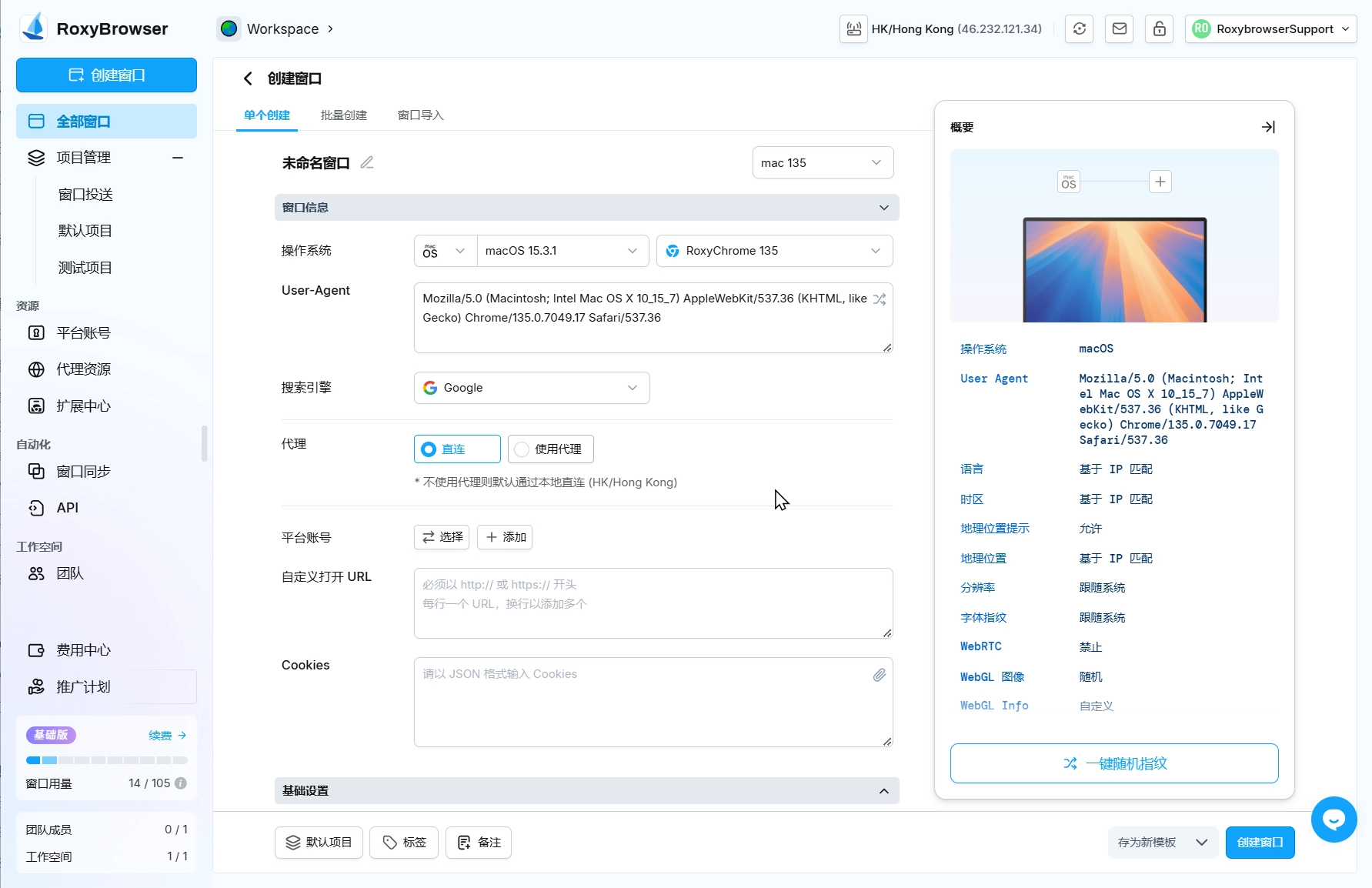Click the paperclip icon in Cookies field
This screenshot has height=888, width=1372.
(879, 675)
